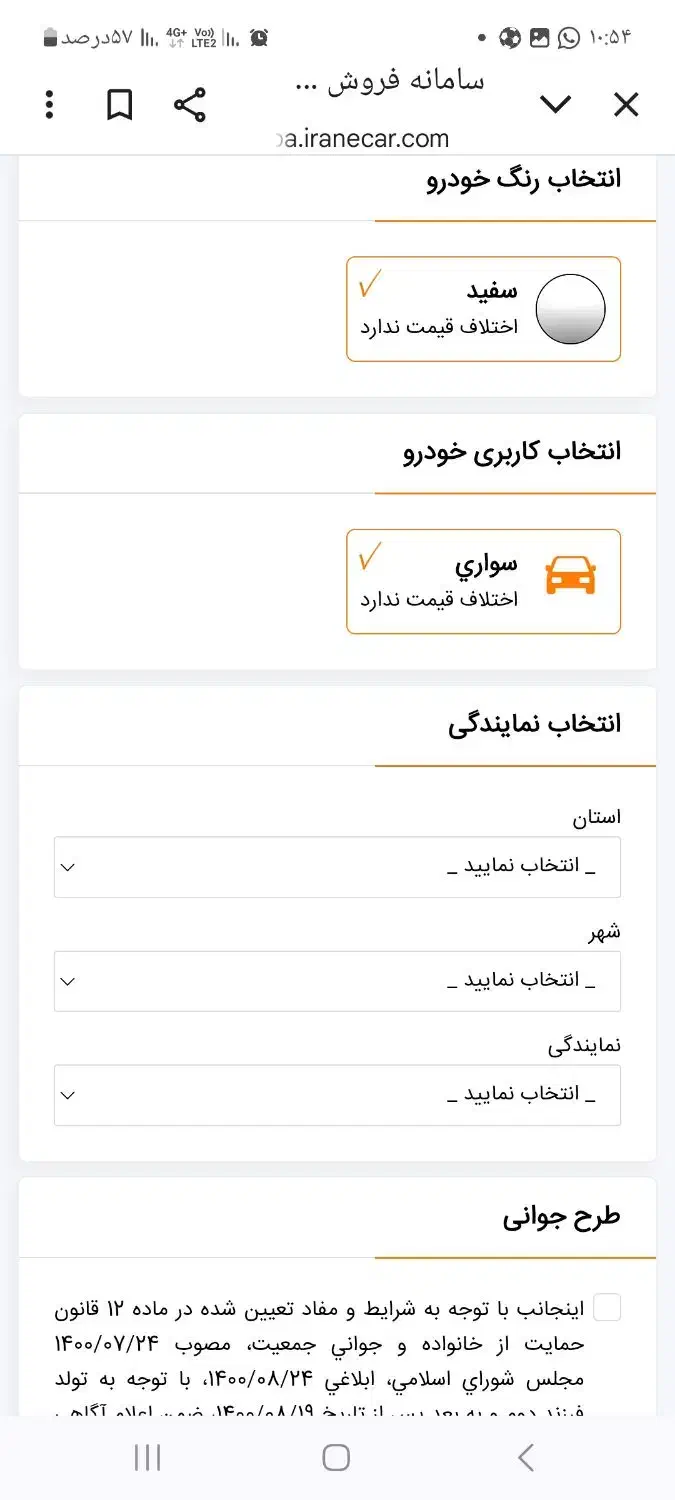Viewport: 675px width, 1500px height.
Task: Select the سفید color option card
Action: point(483,309)
